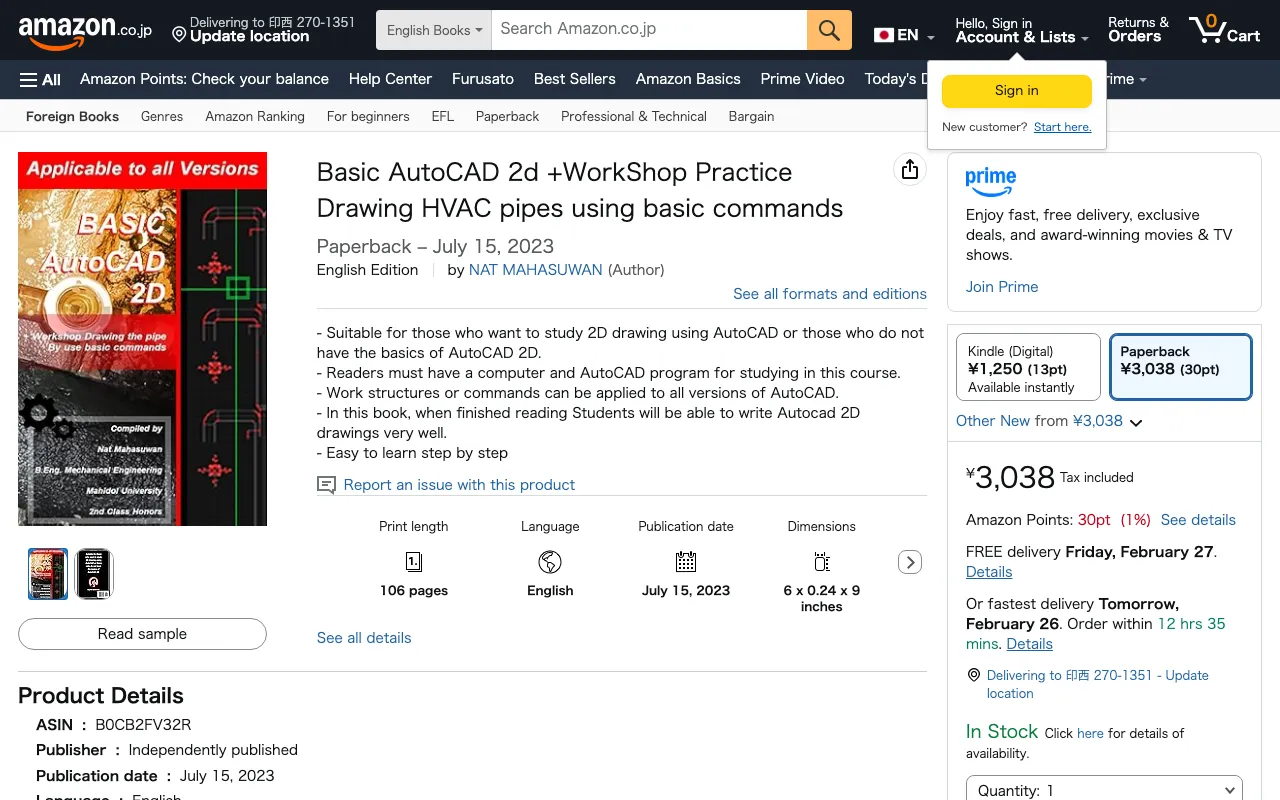
Task: Open the NAT MAHASUWAN author link
Action: [535, 270]
